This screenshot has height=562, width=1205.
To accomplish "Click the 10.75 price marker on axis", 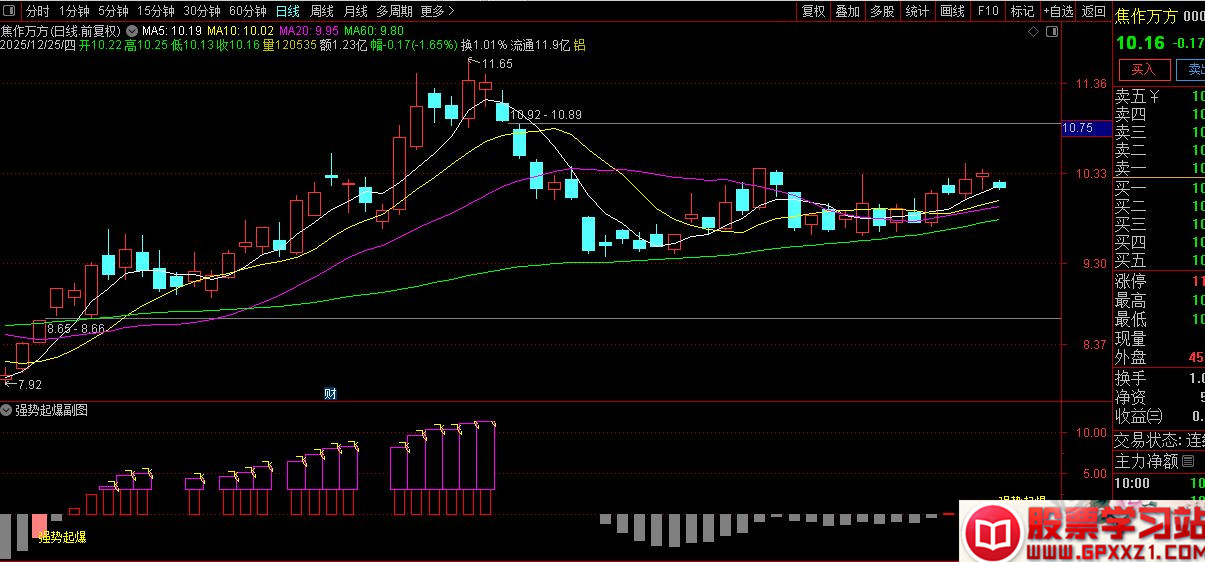I will 1084,128.
